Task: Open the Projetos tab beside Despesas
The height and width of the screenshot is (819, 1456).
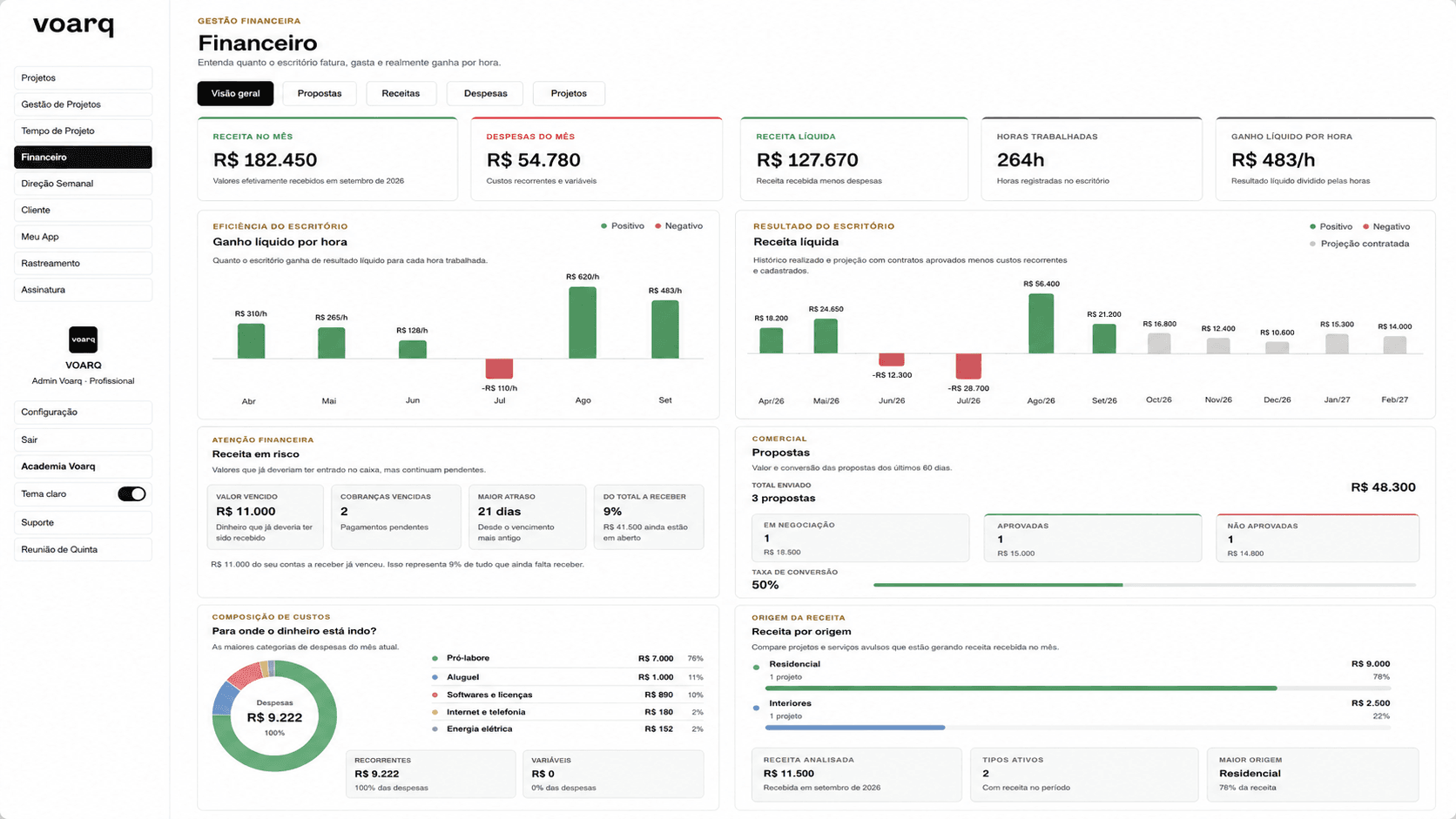Action: pos(569,93)
